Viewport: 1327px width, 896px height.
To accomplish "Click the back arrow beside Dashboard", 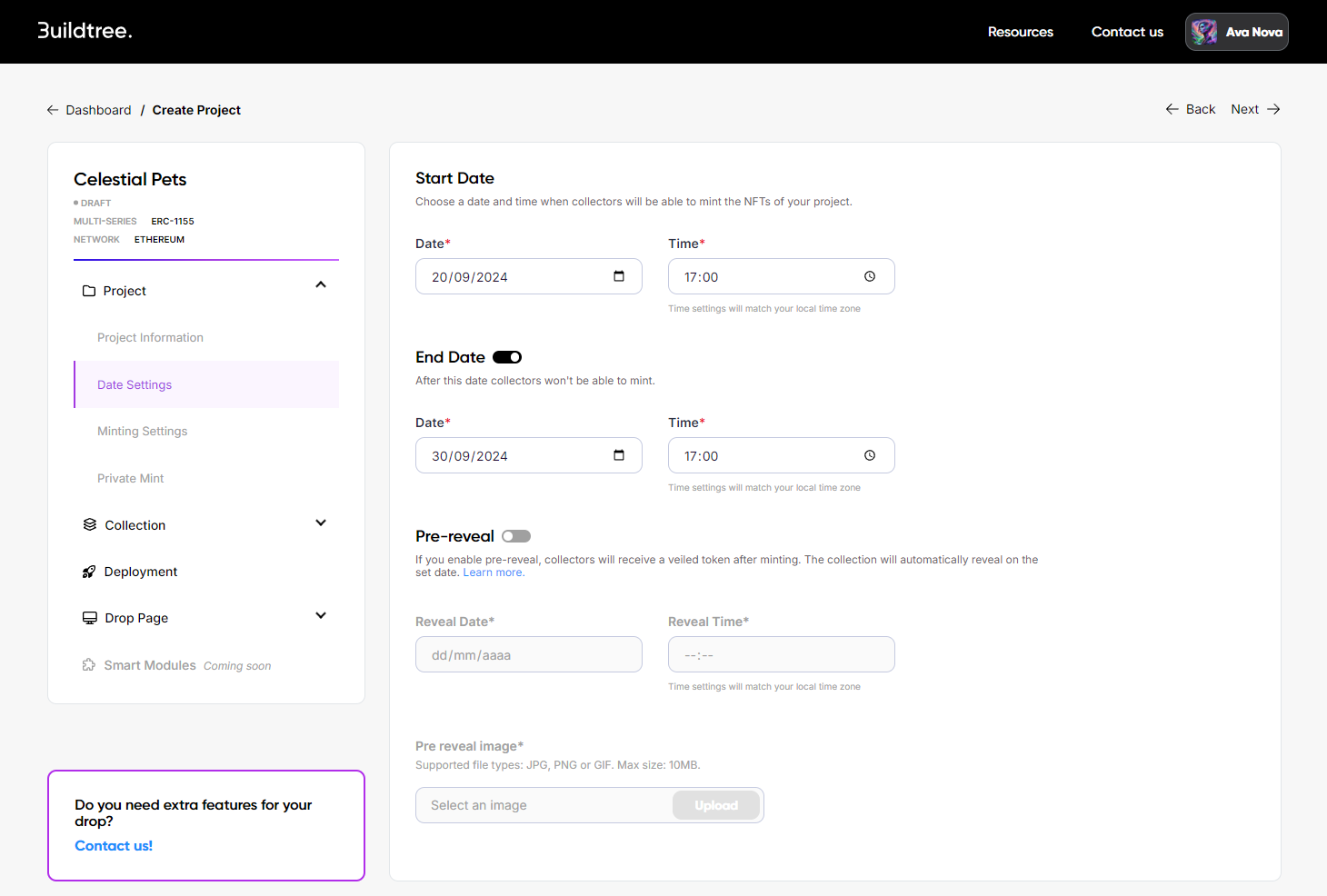I will point(53,110).
